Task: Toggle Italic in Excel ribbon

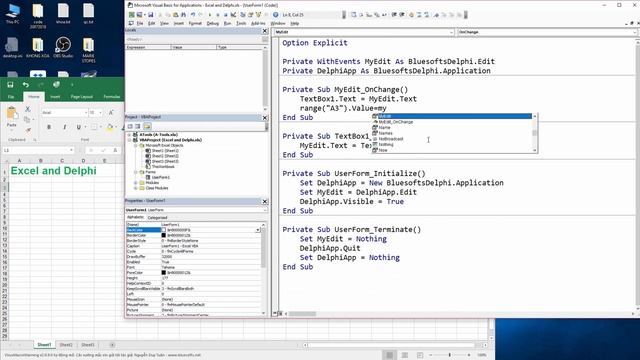Action: point(64,127)
